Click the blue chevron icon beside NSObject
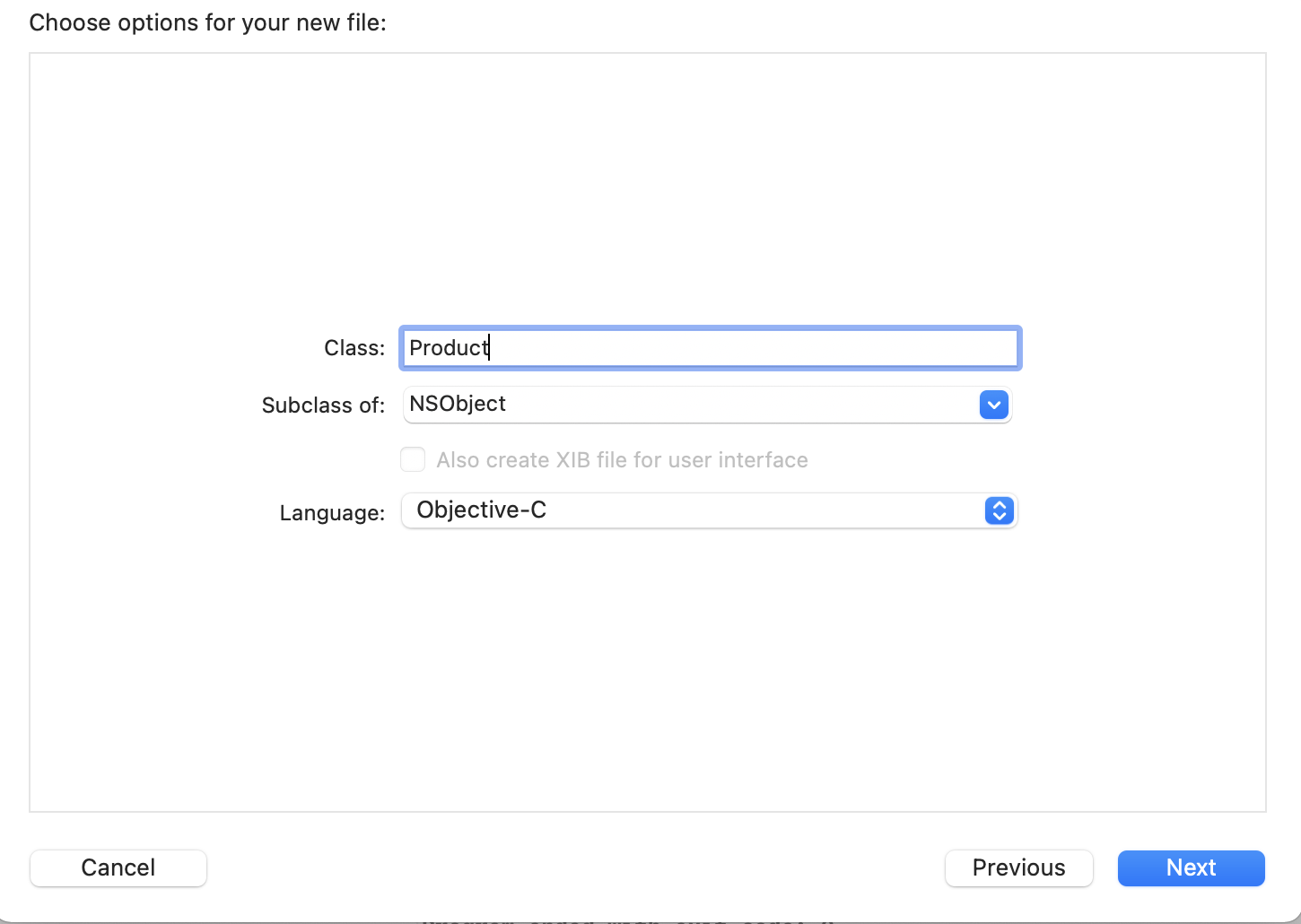 [x=993, y=405]
